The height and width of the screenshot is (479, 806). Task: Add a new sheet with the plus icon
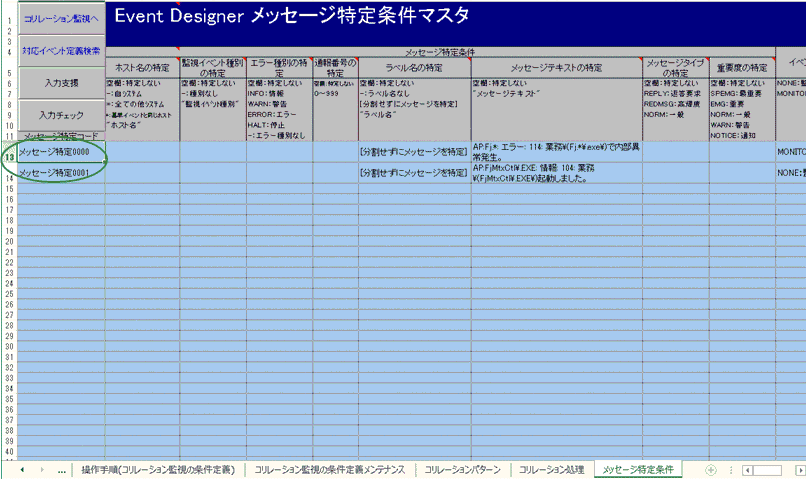(x=711, y=470)
